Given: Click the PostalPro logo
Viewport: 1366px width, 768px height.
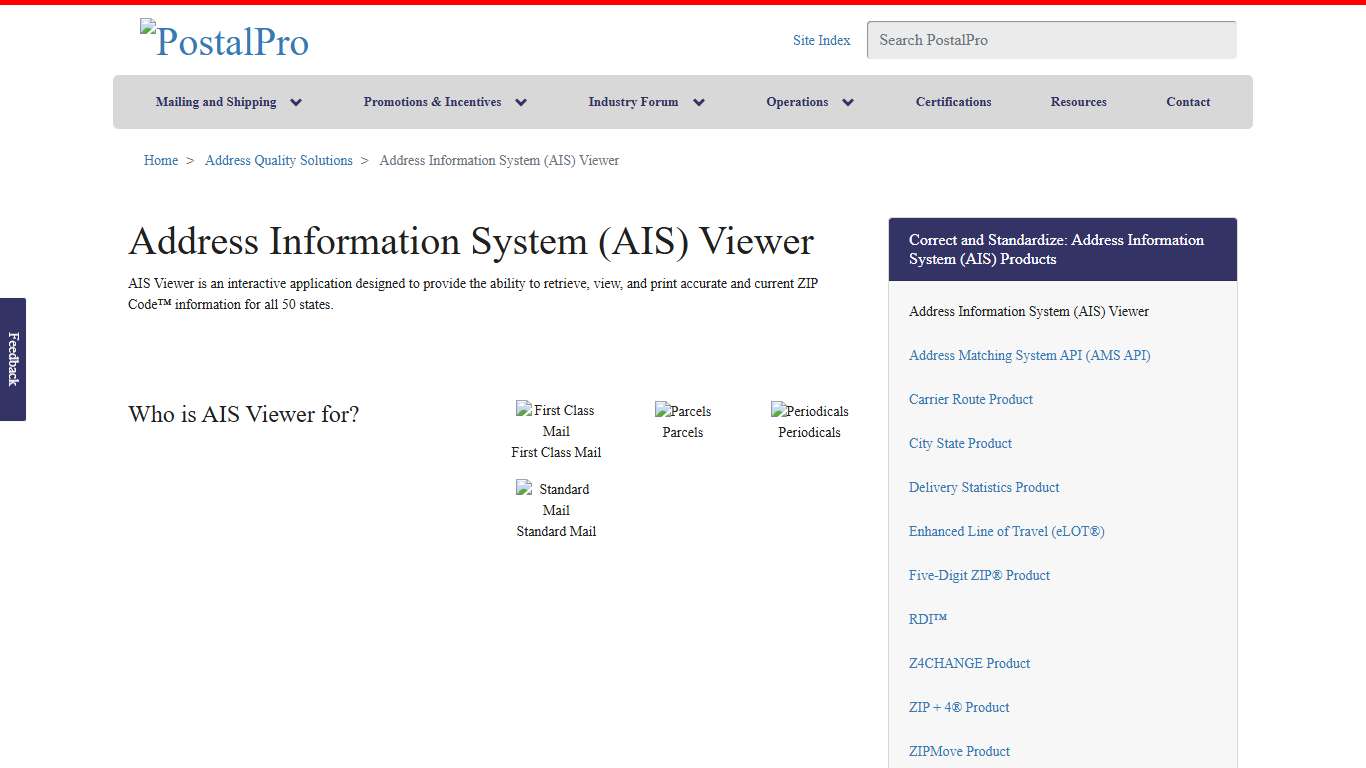Looking at the screenshot, I should pyautogui.click(x=224, y=40).
